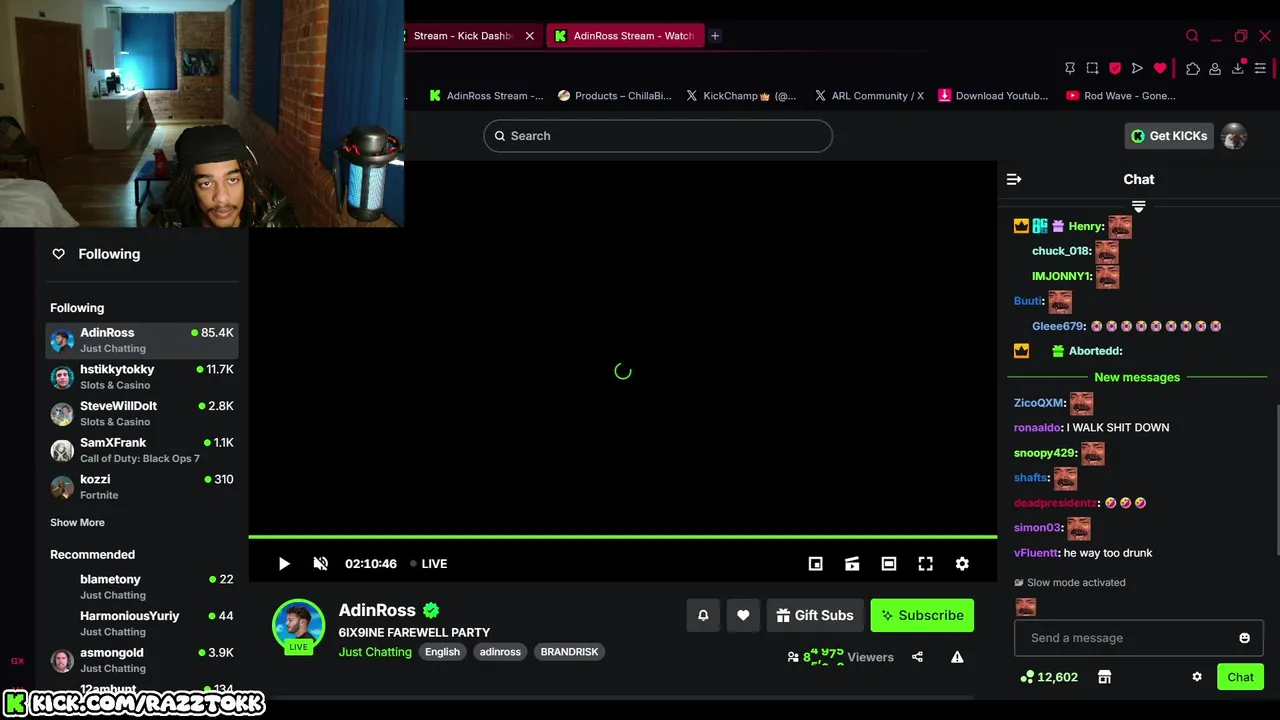The height and width of the screenshot is (720, 1280).
Task: Click the pin icon in browser toolbar
Action: [x=1070, y=68]
